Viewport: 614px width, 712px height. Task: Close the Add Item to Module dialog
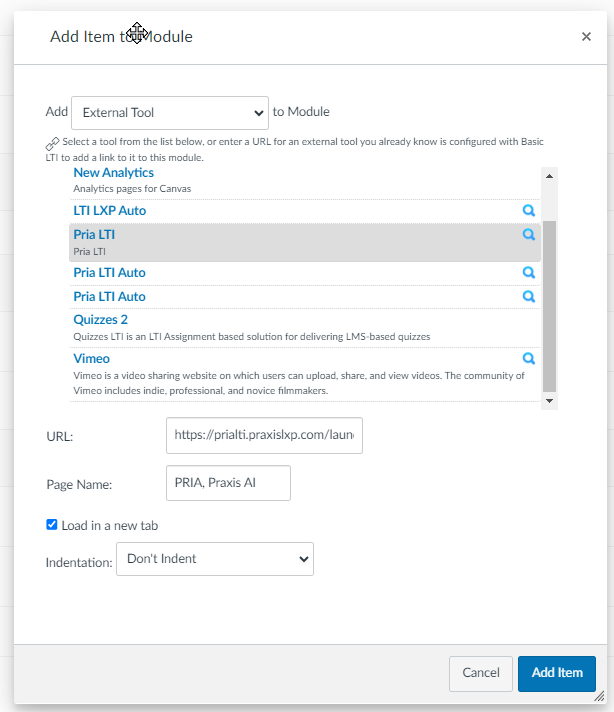click(586, 36)
